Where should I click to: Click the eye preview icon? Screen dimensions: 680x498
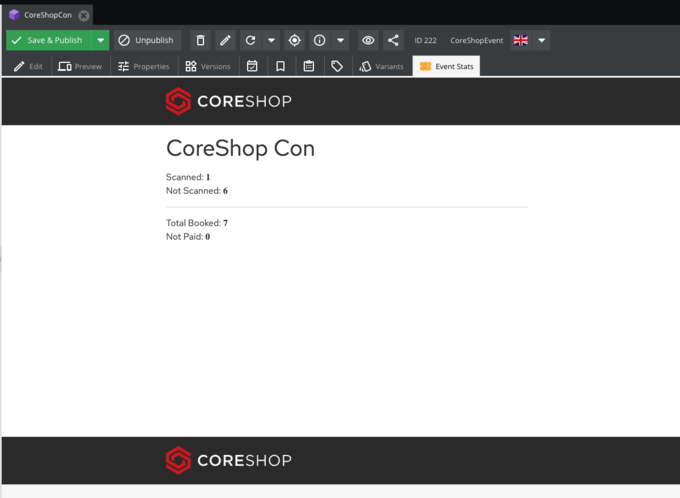pos(368,40)
